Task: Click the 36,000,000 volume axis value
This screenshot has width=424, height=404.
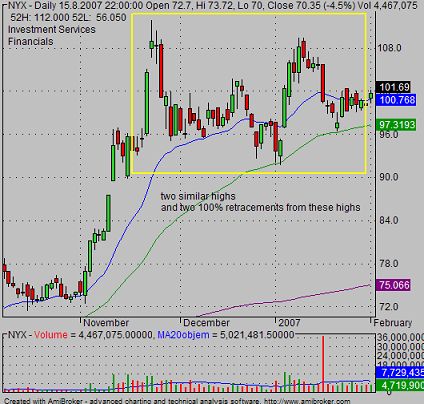Action: point(400,337)
